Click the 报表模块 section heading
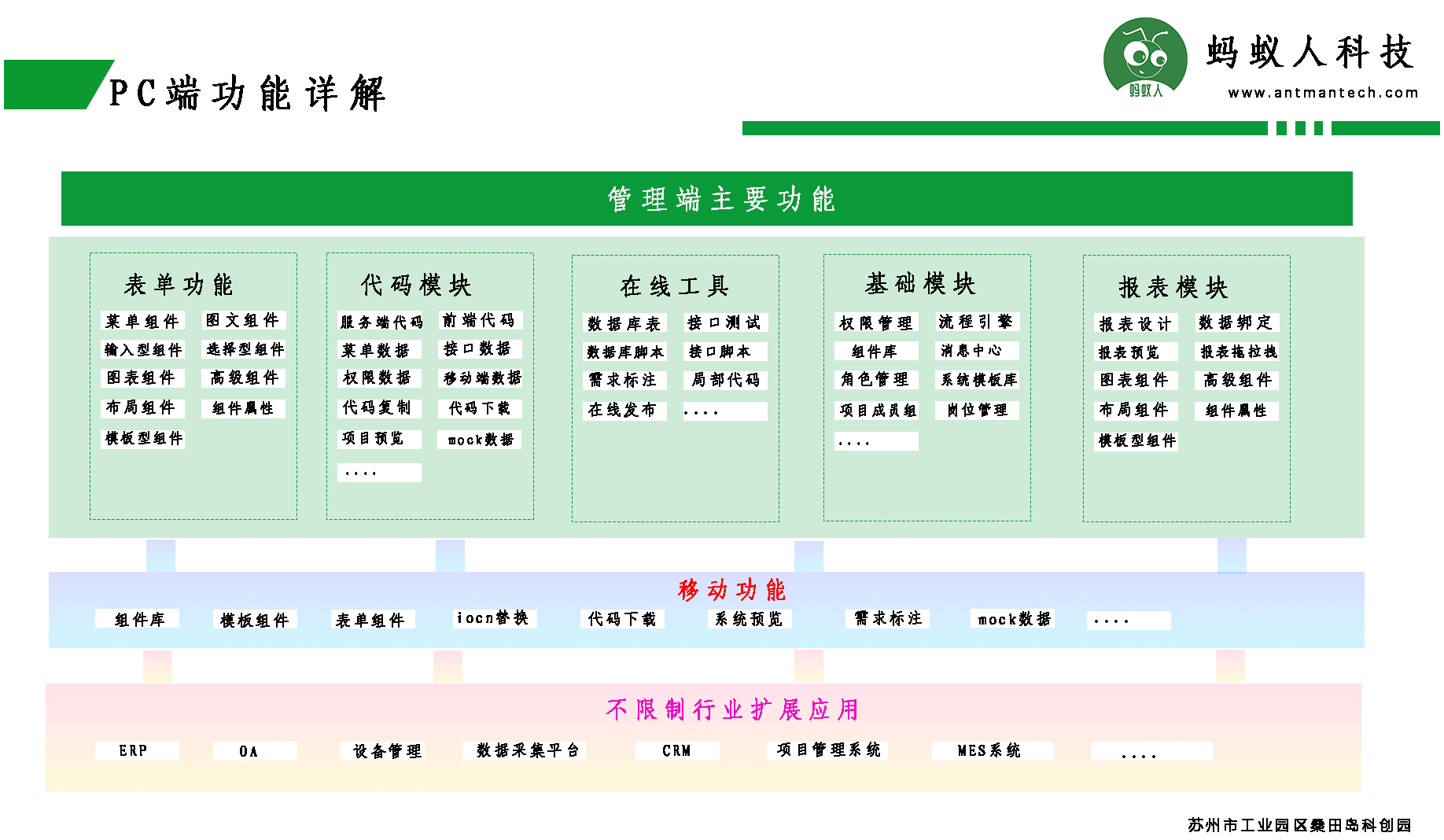This screenshot has width=1444, height=840. (x=1173, y=287)
